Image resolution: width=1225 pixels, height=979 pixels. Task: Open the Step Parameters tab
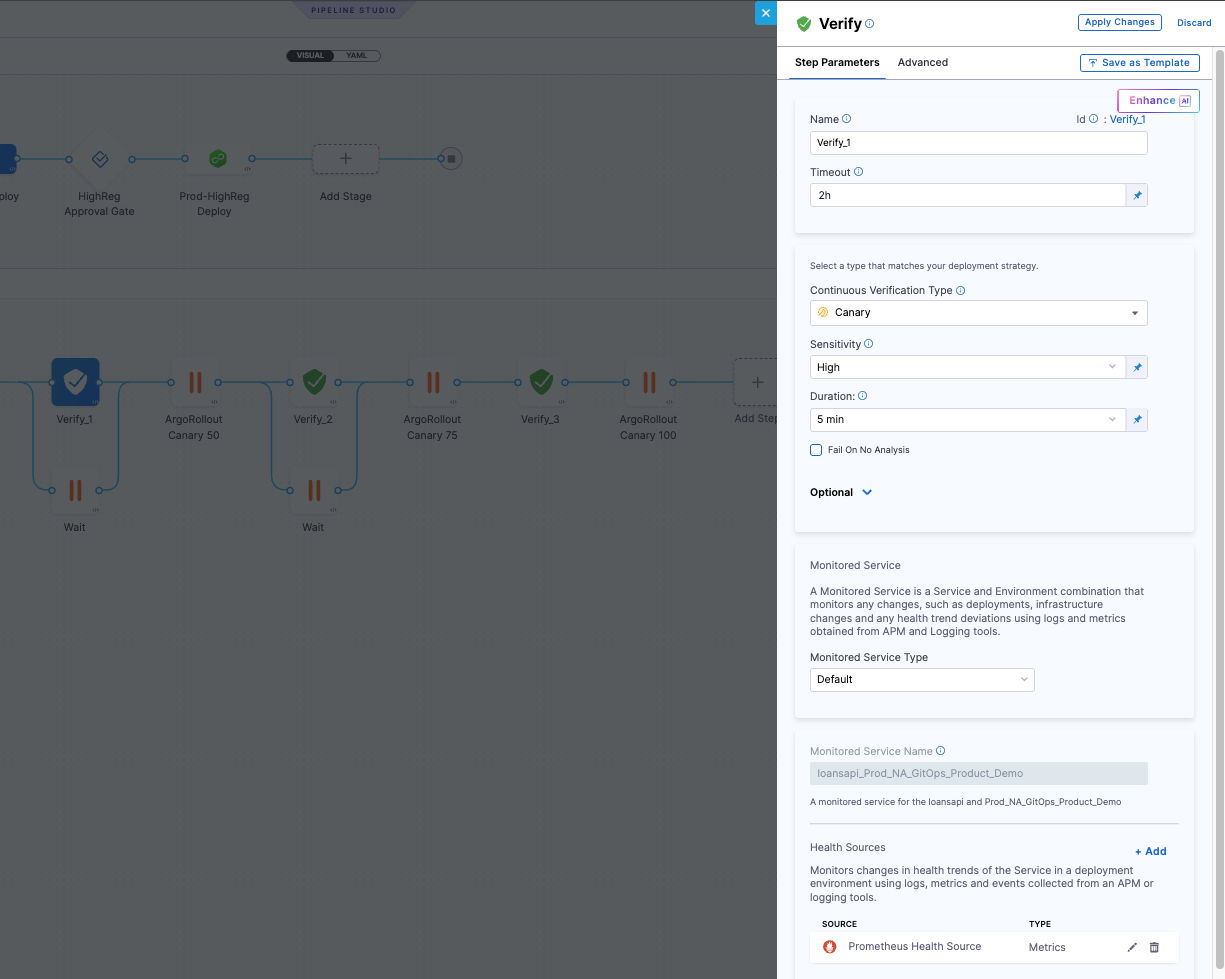pyautogui.click(x=837, y=62)
